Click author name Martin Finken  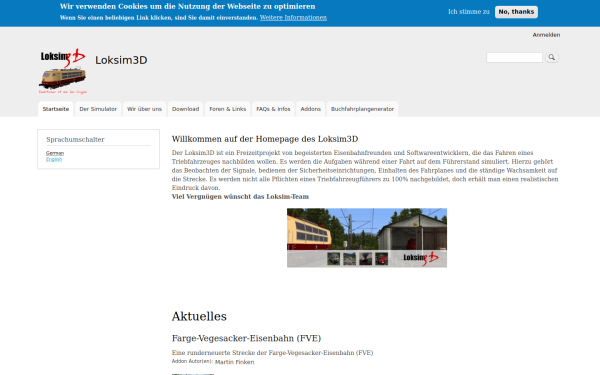(x=235, y=362)
